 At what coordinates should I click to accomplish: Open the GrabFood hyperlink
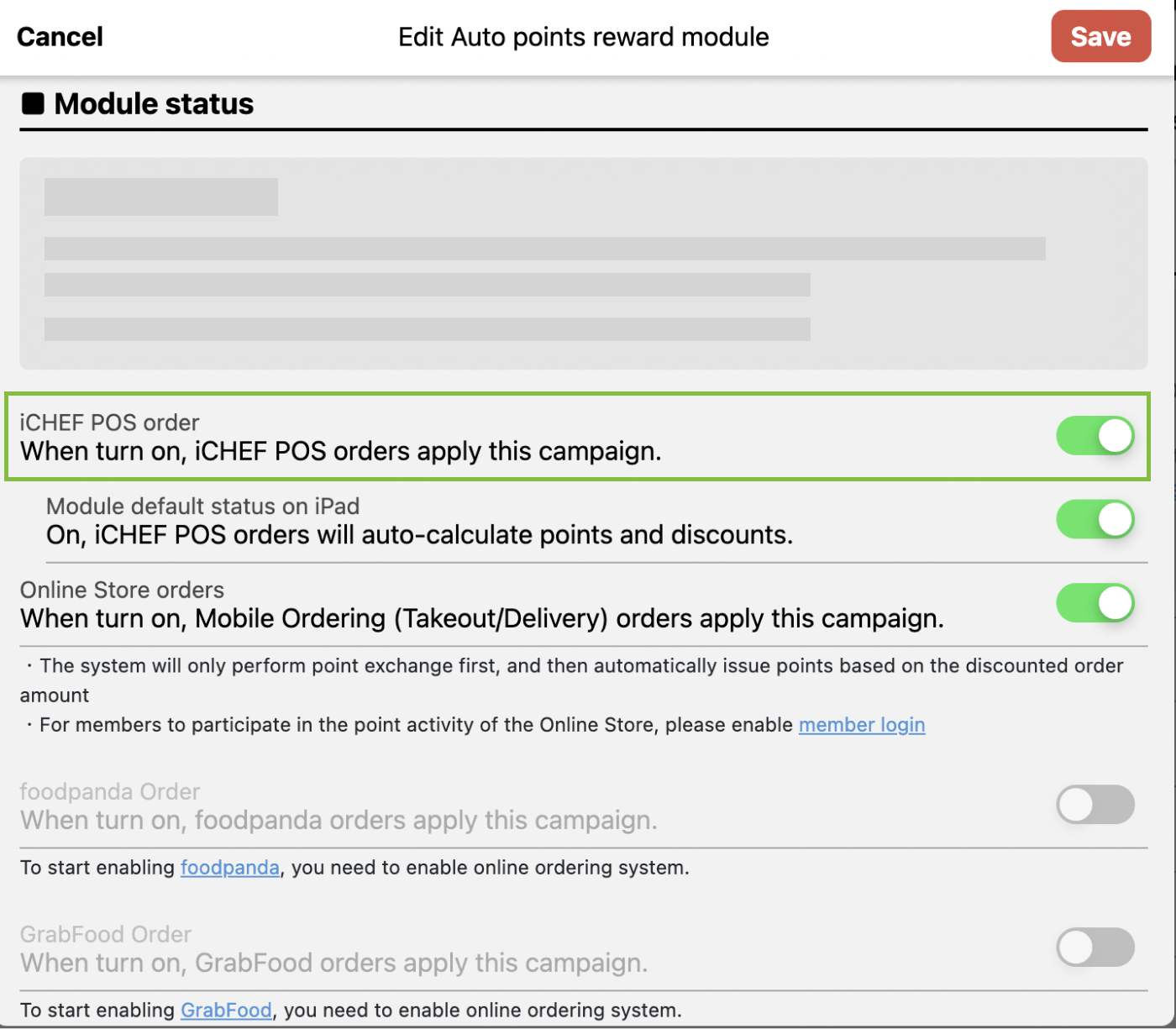tap(226, 1010)
